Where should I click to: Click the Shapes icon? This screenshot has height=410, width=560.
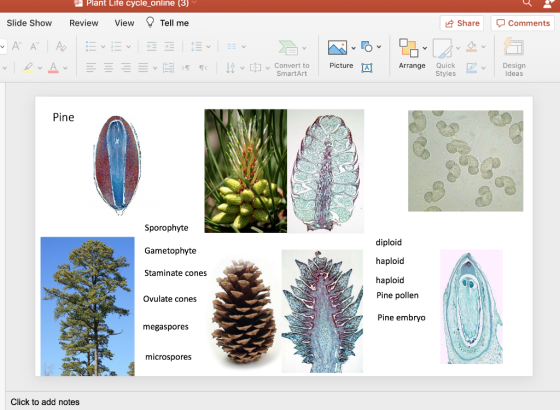[x=367, y=46]
